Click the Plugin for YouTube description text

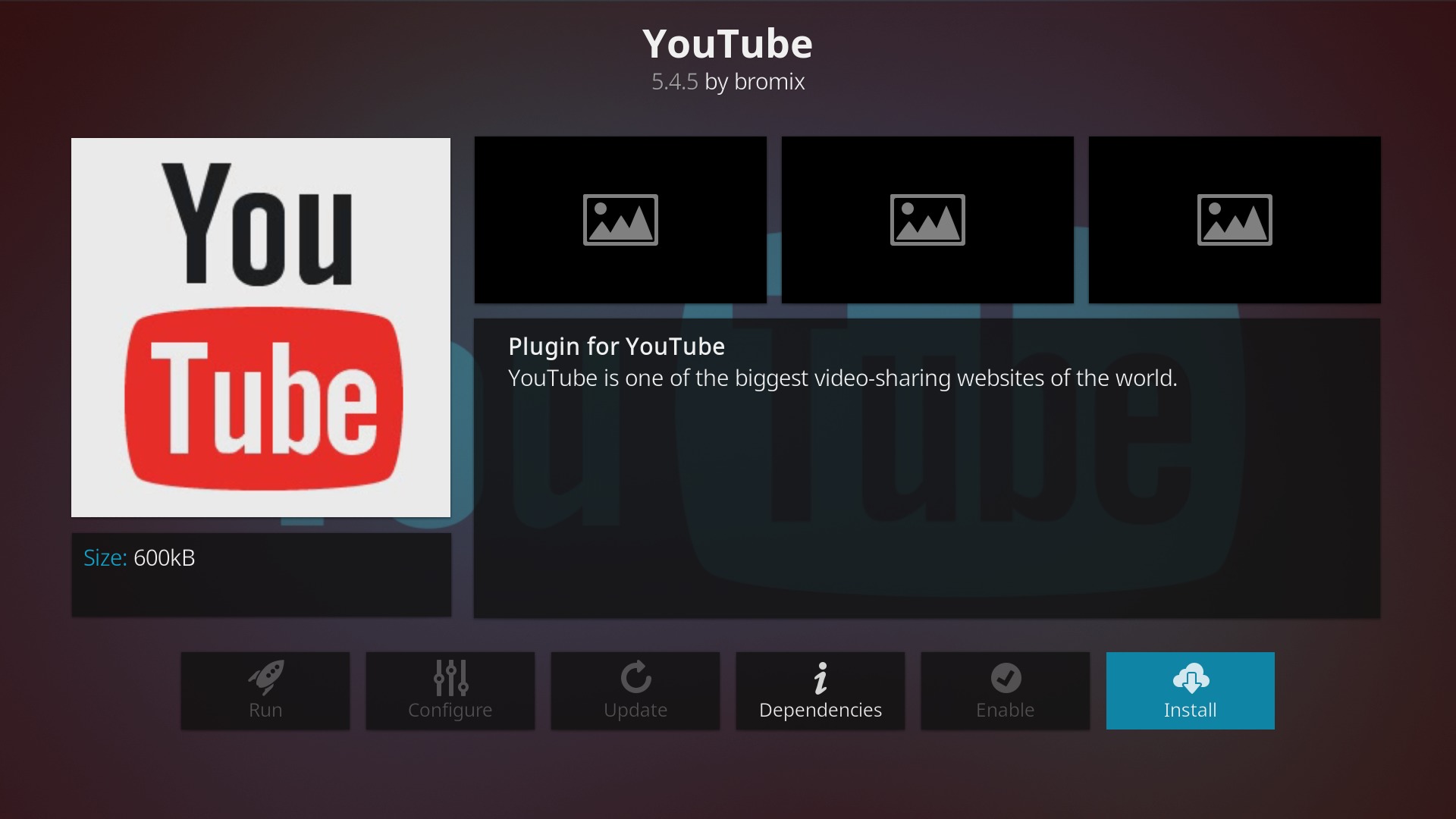[842, 362]
